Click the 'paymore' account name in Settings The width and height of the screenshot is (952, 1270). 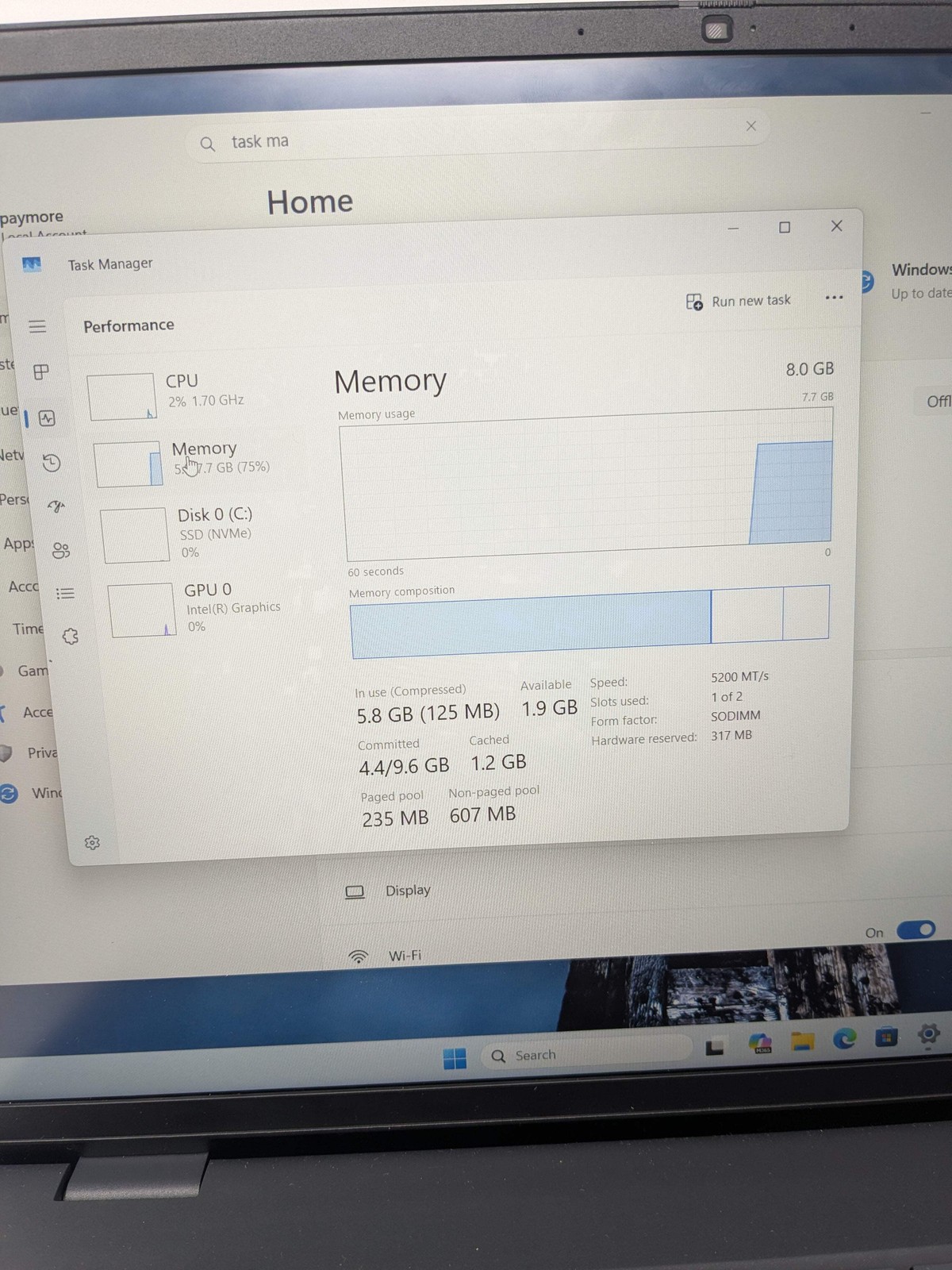coord(32,217)
